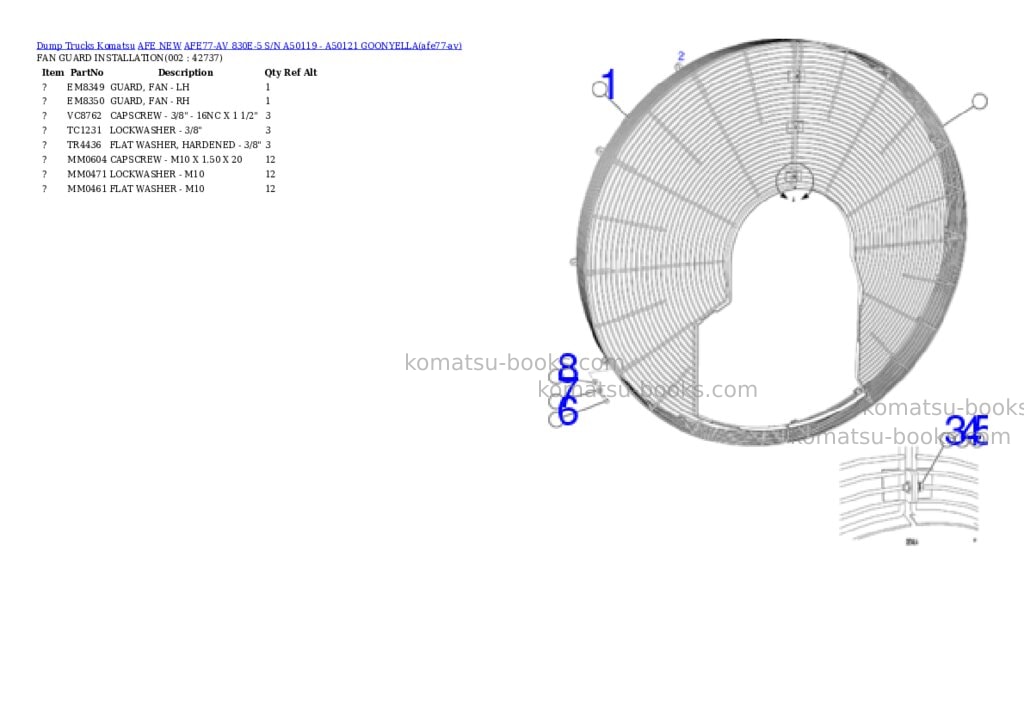Select part number MM0471
Screen dimensions: 1024x725
[x=87, y=174]
